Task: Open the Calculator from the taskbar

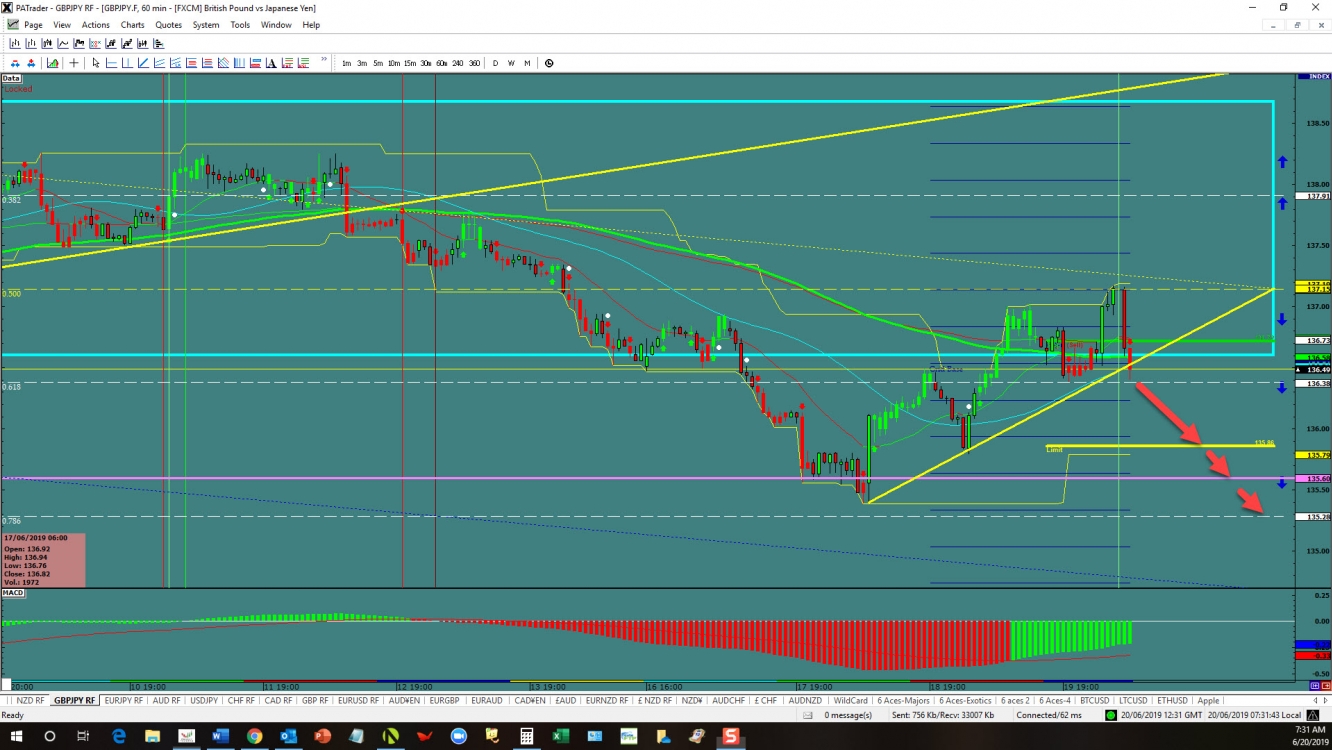Action: click(x=526, y=737)
